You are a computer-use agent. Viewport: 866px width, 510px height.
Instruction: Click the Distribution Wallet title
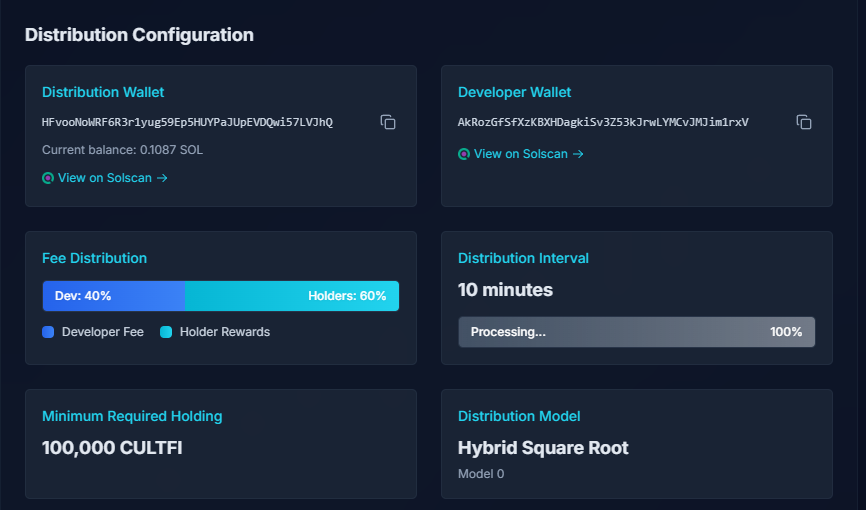(x=103, y=92)
